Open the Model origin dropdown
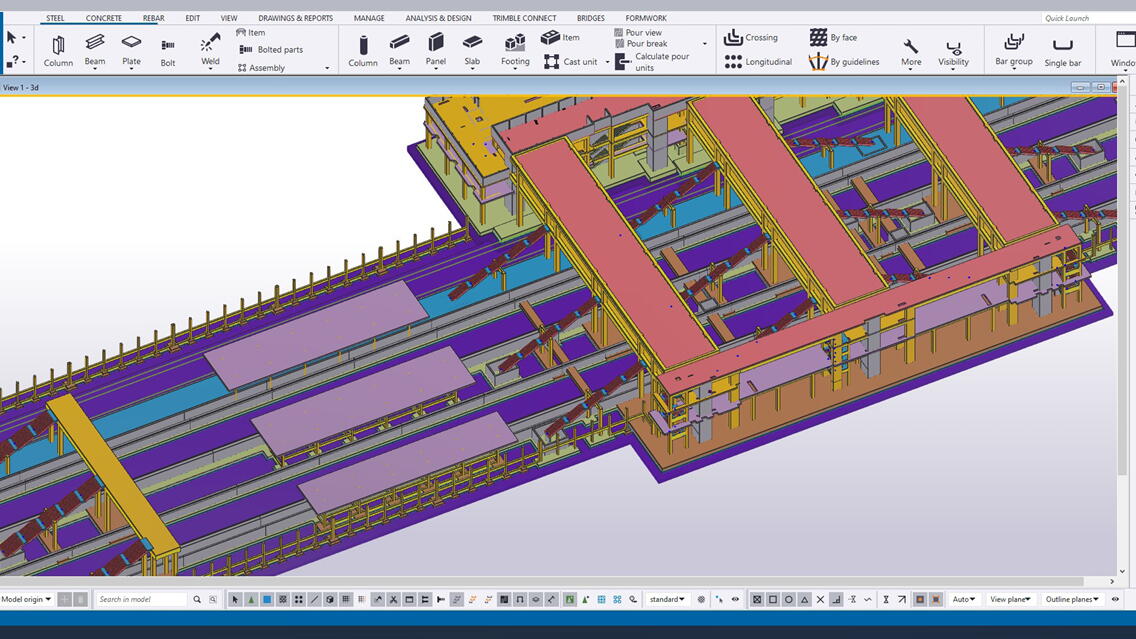1136x639 pixels. pos(26,599)
